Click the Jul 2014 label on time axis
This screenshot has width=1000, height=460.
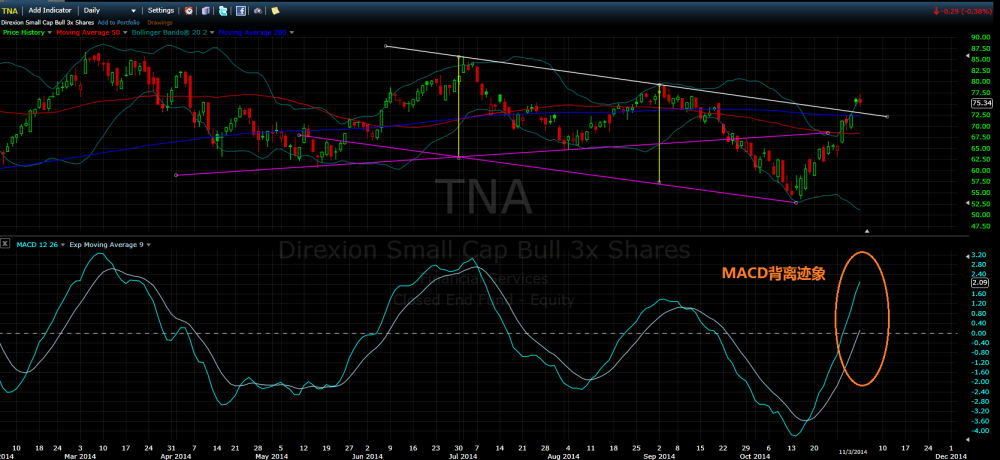point(462,457)
